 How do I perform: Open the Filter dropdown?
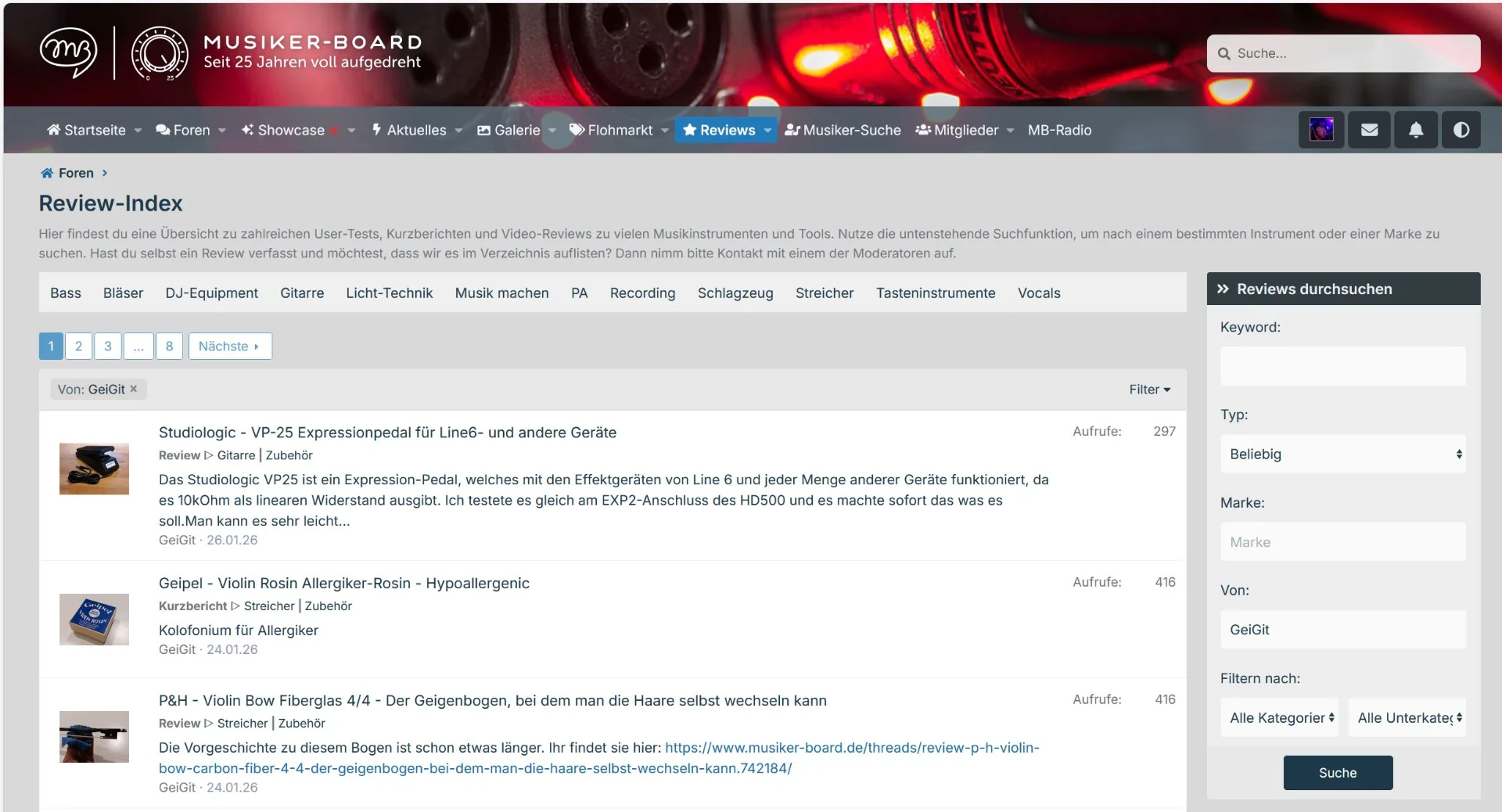tap(1149, 389)
